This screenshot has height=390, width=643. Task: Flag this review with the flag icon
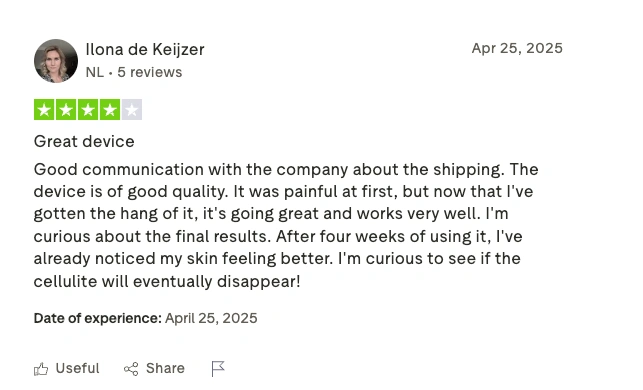point(218,369)
